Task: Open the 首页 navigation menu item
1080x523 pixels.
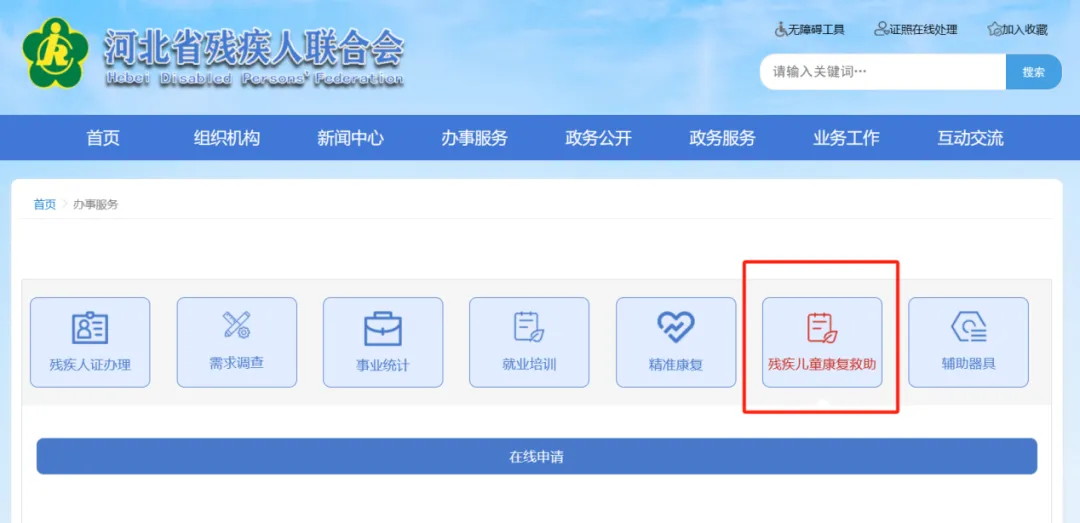Action: coord(103,138)
